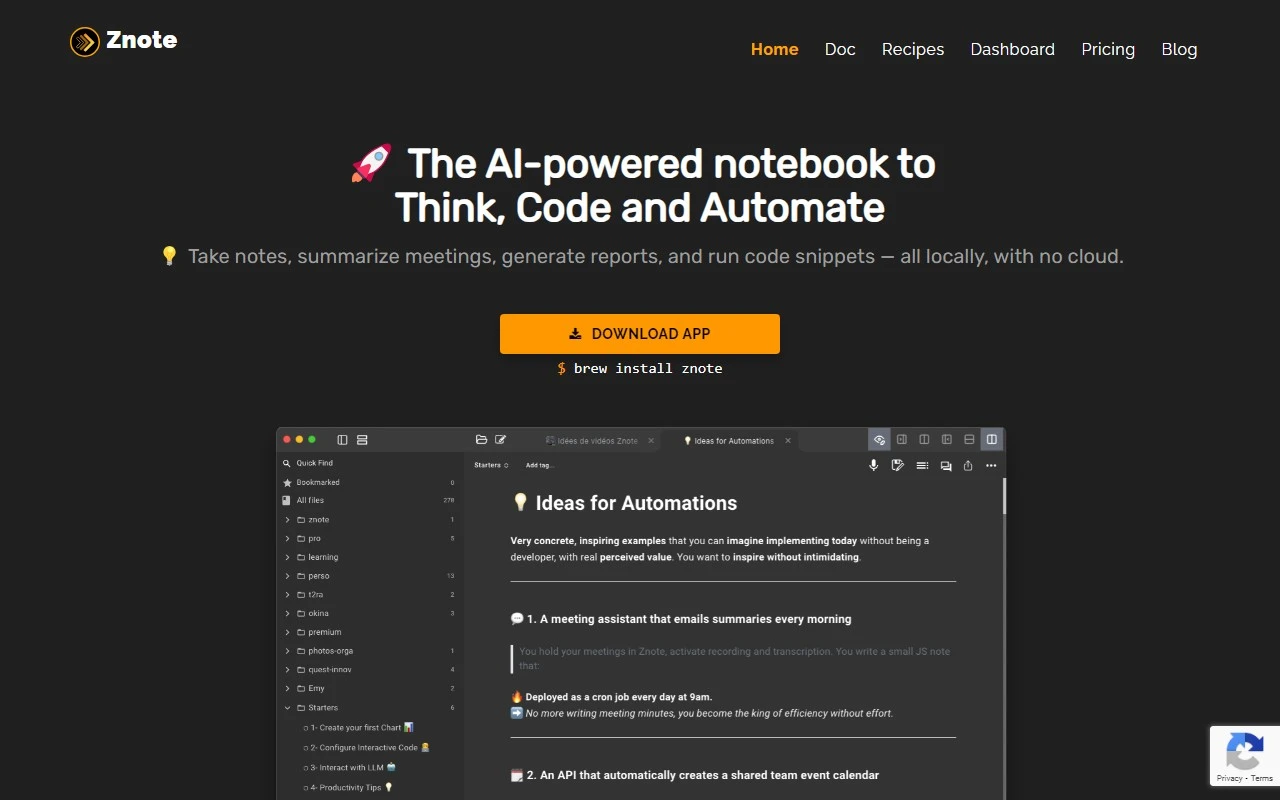Image resolution: width=1280 pixels, height=800 pixels.
Task: Click the share export icon
Action: (968, 465)
